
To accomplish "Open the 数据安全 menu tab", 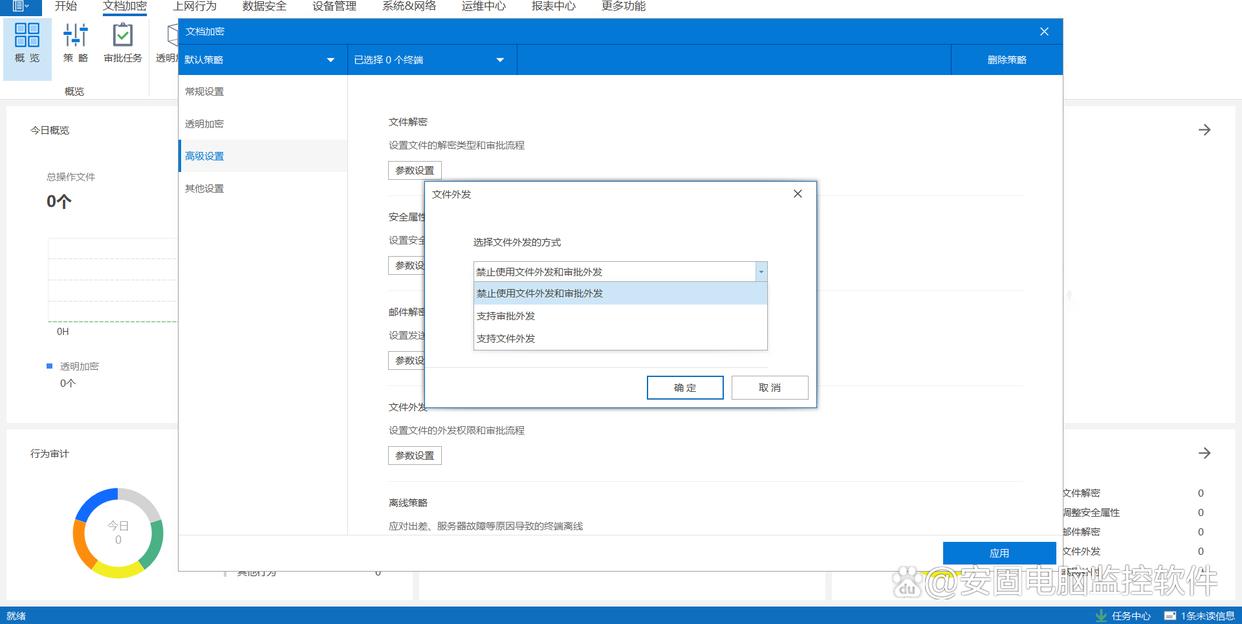I will [264, 6].
